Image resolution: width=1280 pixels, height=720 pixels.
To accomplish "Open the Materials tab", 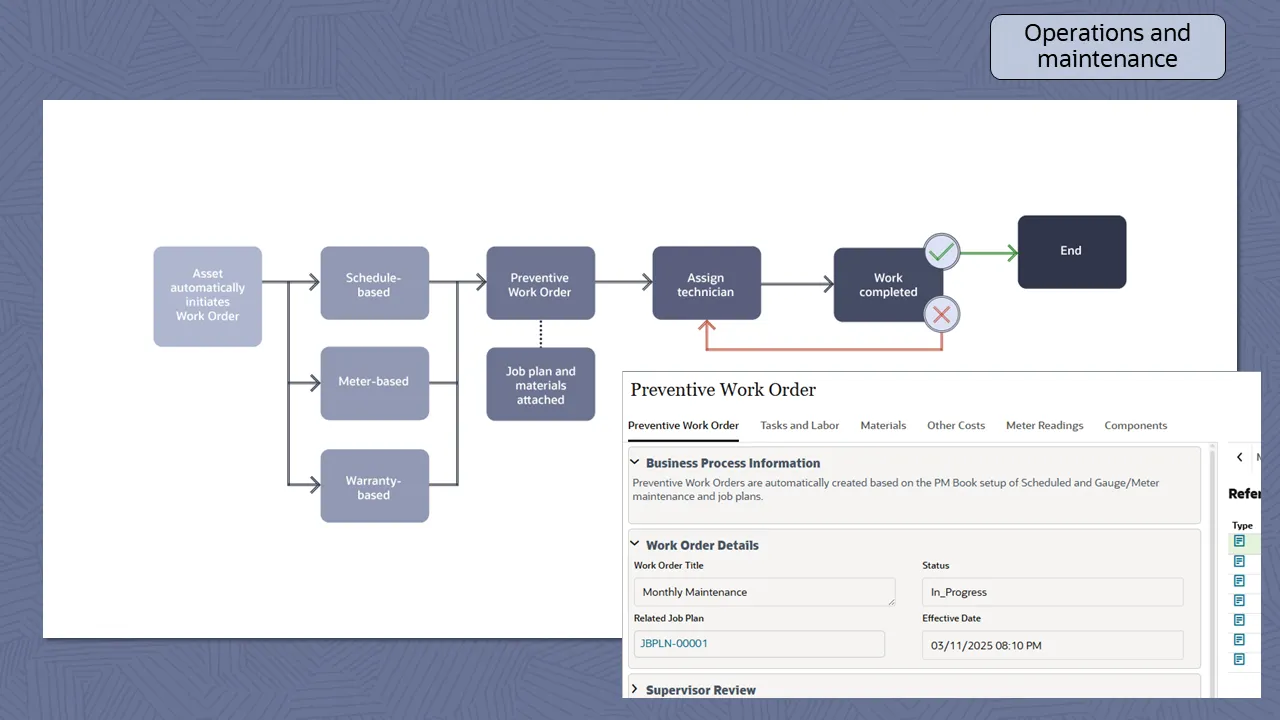I will click(883, 425).
